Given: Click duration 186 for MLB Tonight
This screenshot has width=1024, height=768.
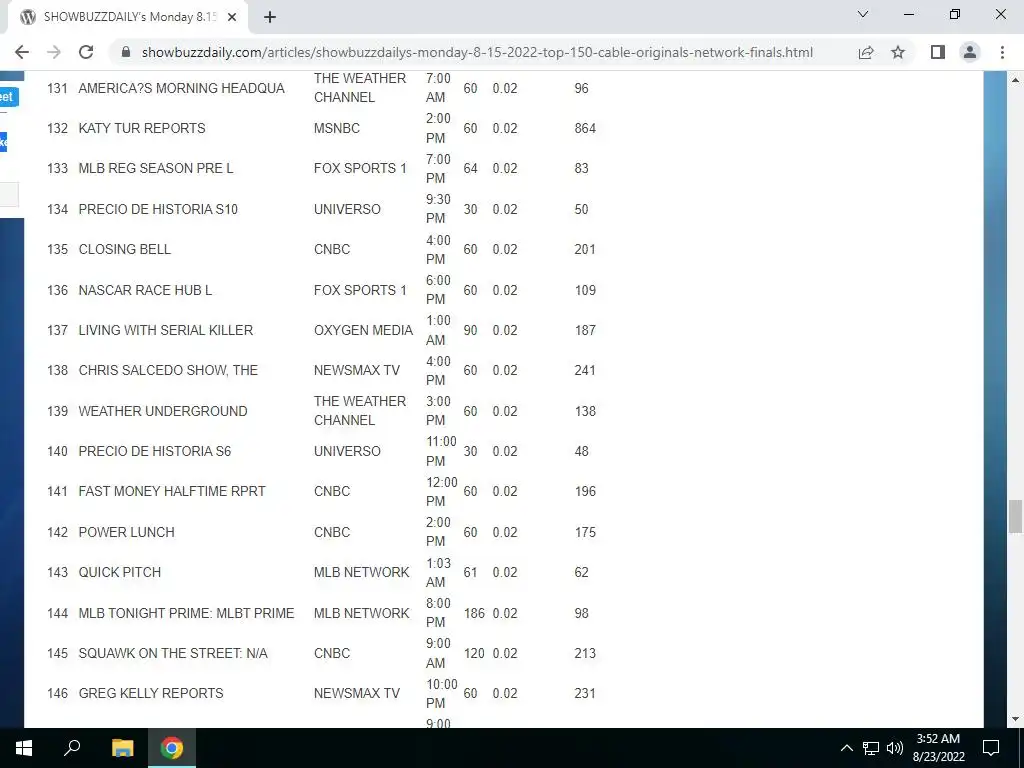Looking at the screenshot, I should click(474, 613).
